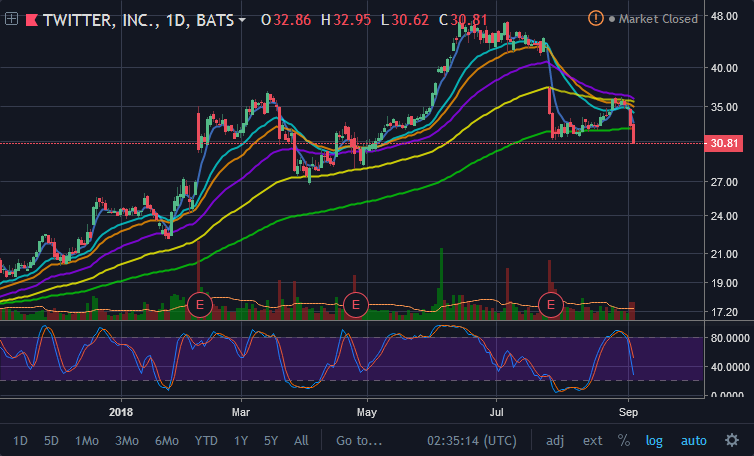Toggle the auto scale option

[x=693, y=441]
